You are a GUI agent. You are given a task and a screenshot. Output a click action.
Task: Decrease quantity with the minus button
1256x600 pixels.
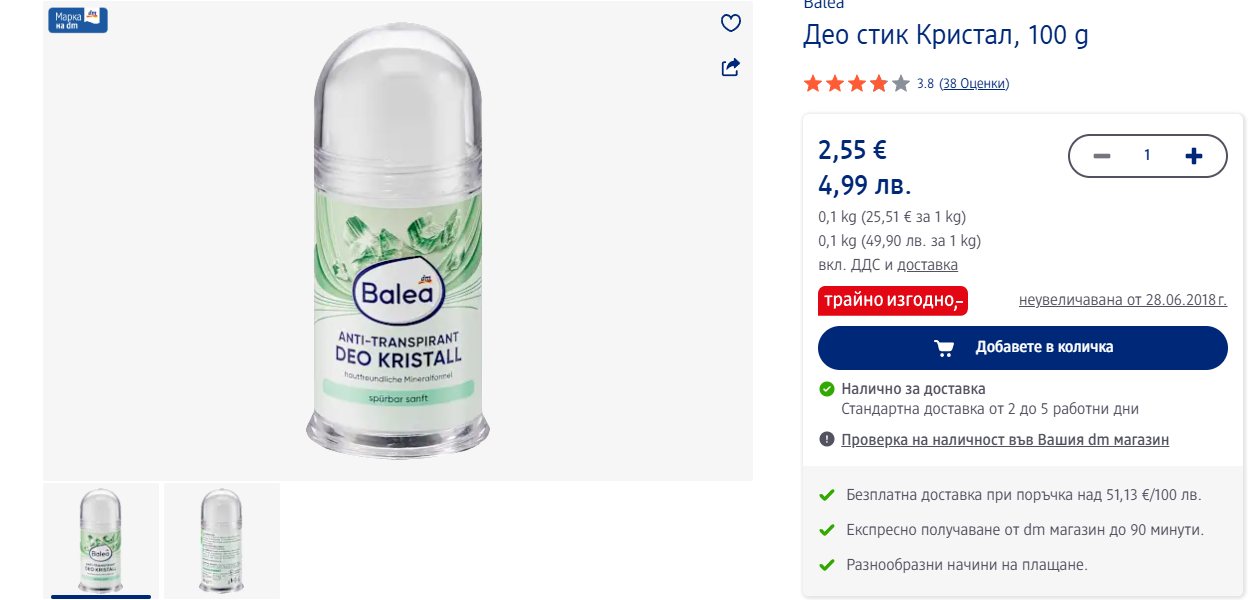[1102, 156]
